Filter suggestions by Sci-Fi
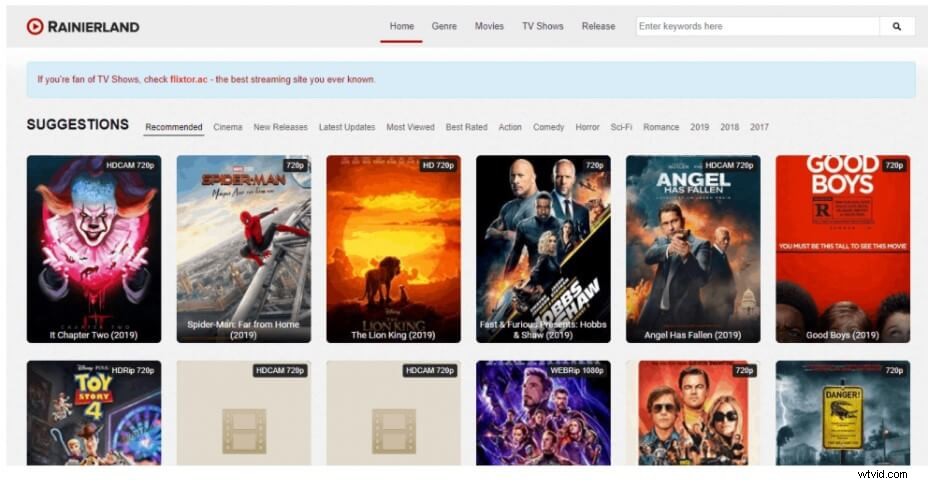 click(x=621, y=127)
